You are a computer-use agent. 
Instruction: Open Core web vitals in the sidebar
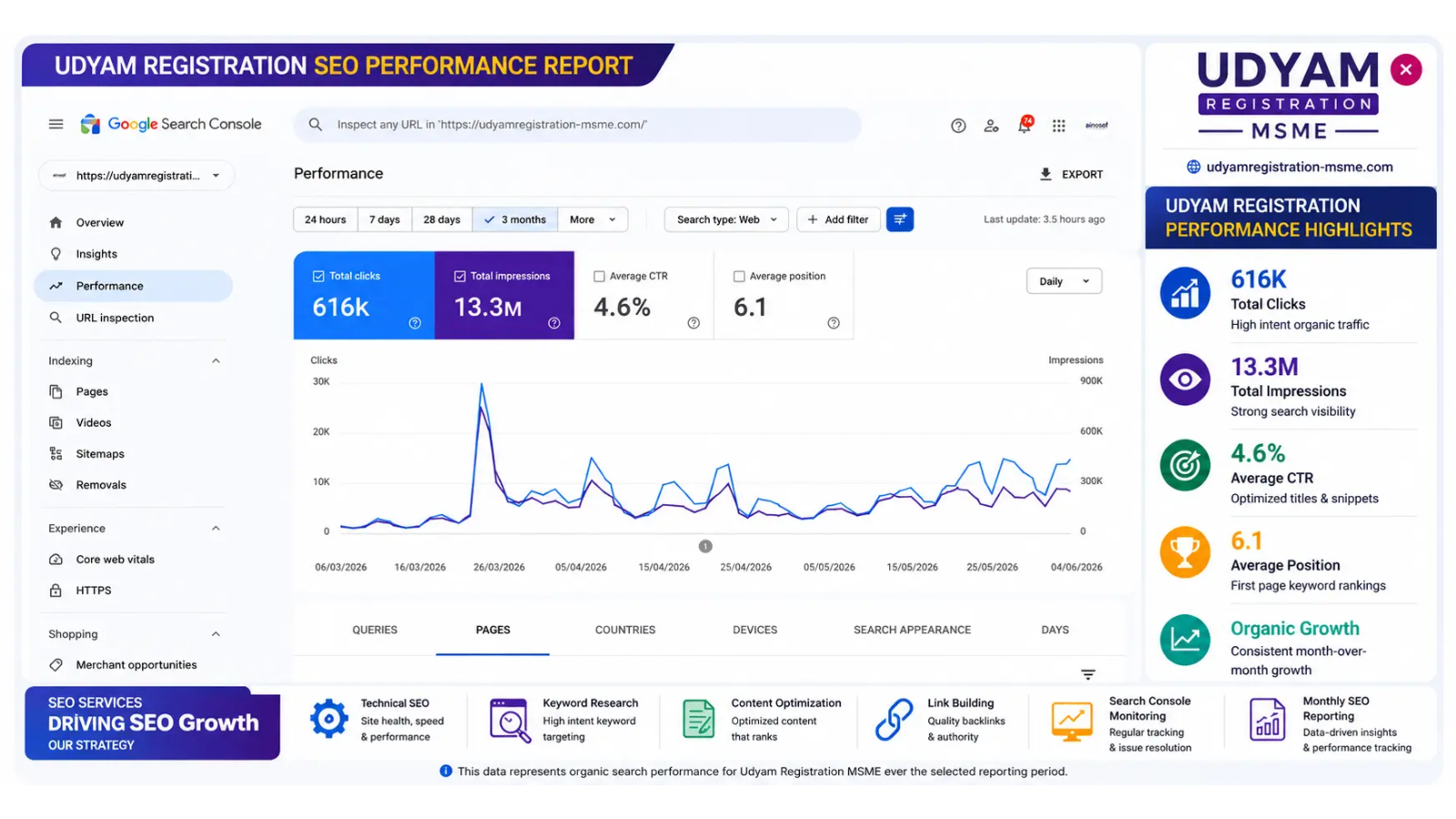coord(133,560)
